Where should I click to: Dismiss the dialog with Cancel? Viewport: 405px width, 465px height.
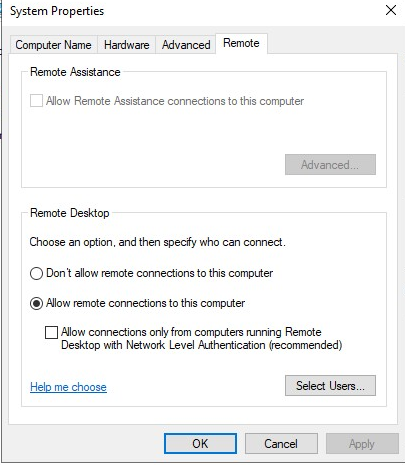(x=281, y=444)
